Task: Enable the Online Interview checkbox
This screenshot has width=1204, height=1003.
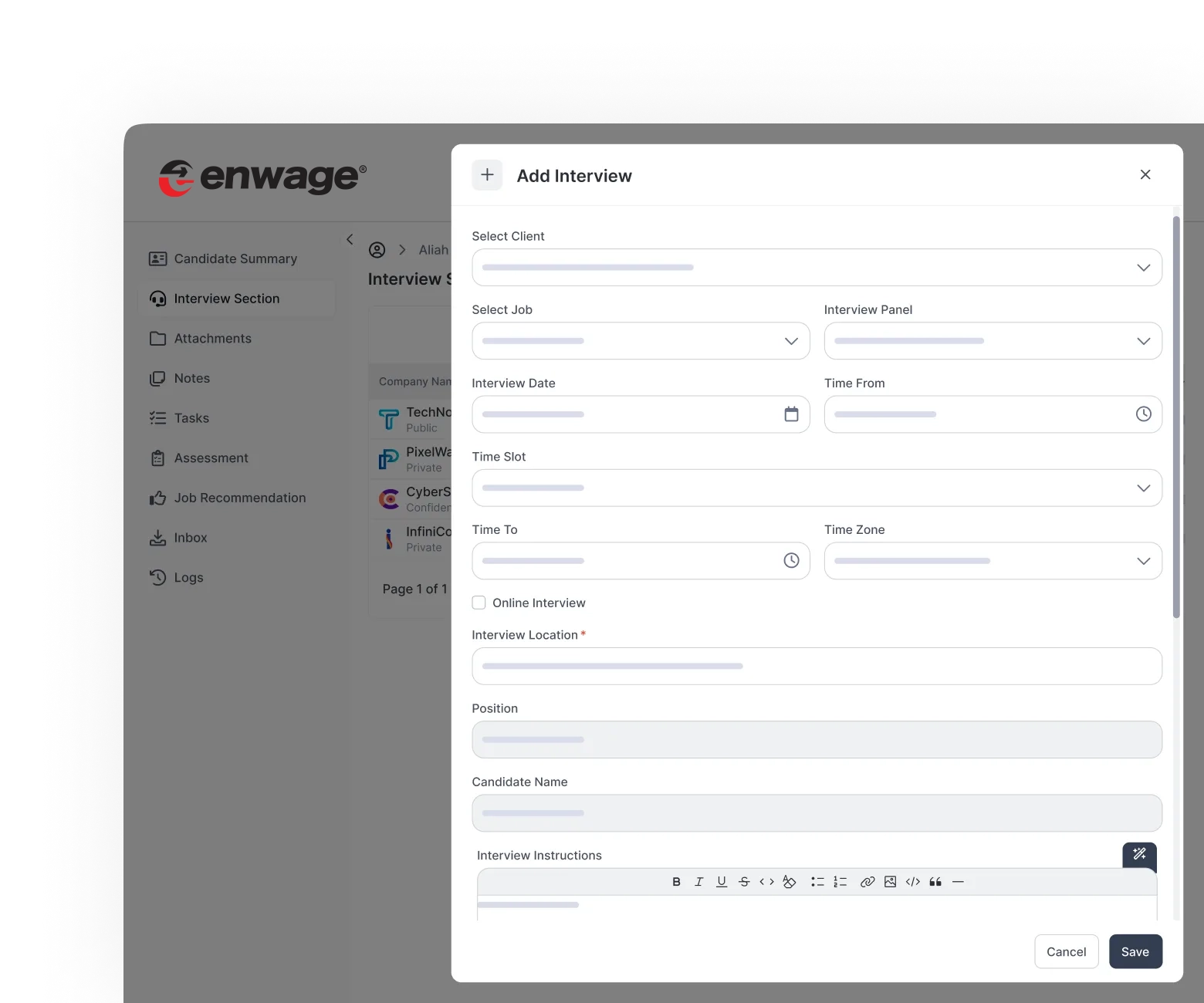Action: 479,603
